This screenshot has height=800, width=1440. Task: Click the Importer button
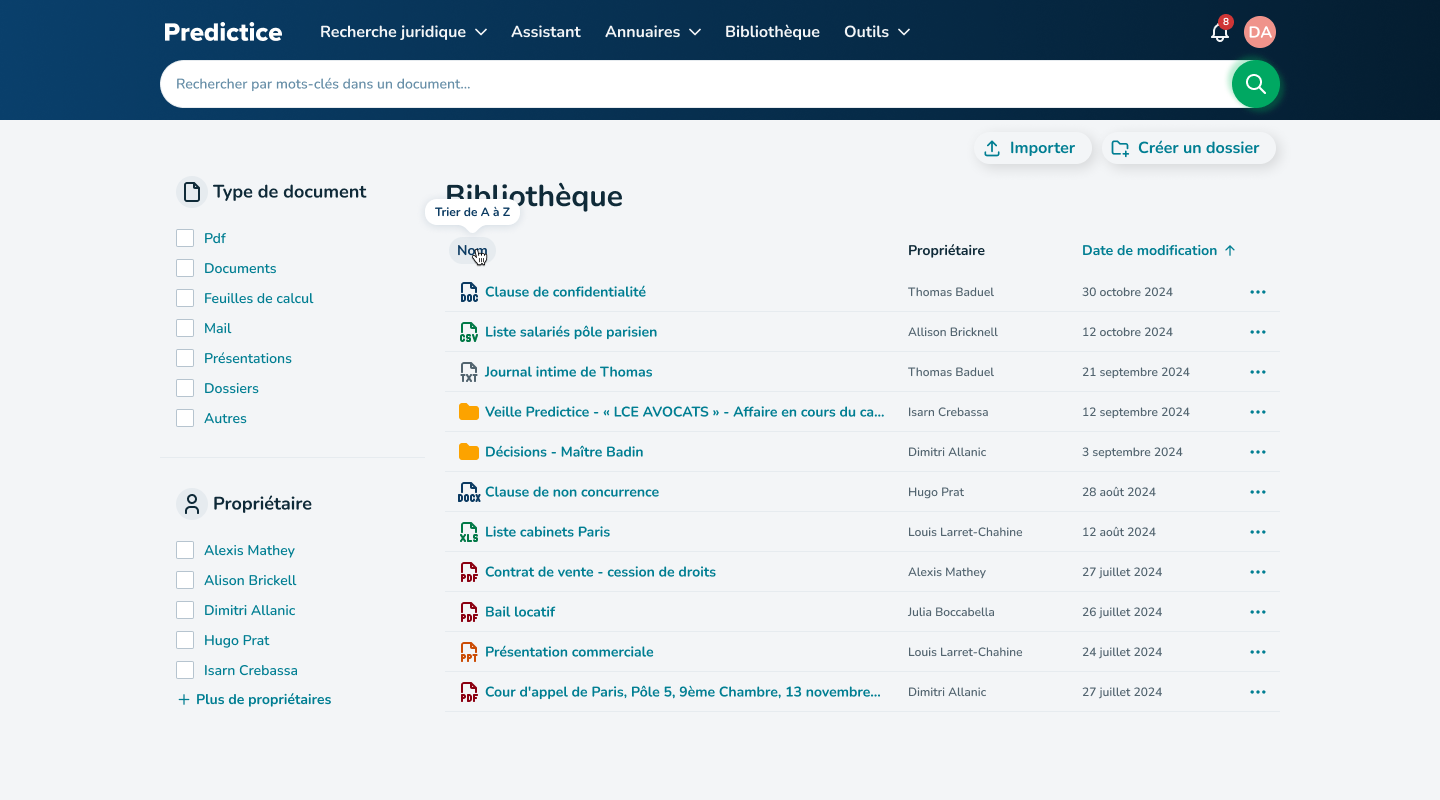tap(1033, 148)
